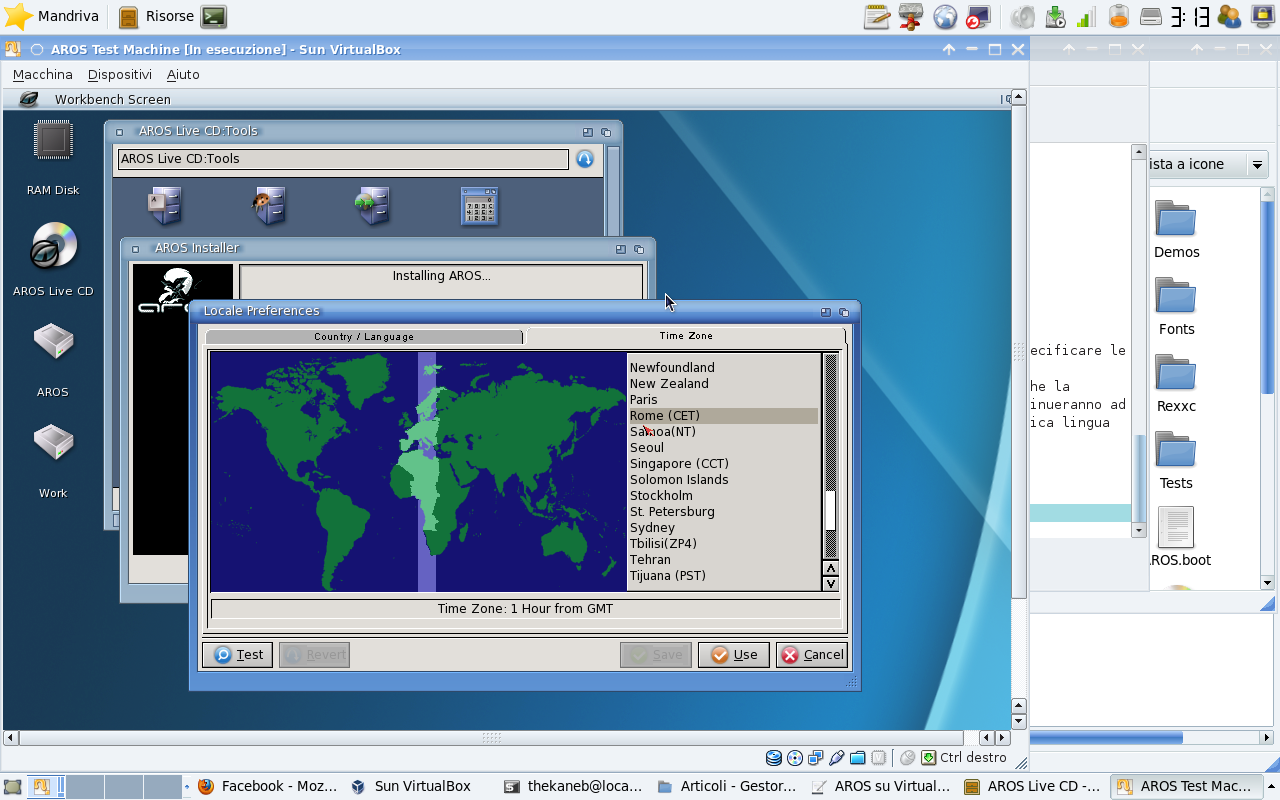Click the volume speaker tray icon
The width and height of the screenshot is (1280, 800).
click(x=1022, y=16)
